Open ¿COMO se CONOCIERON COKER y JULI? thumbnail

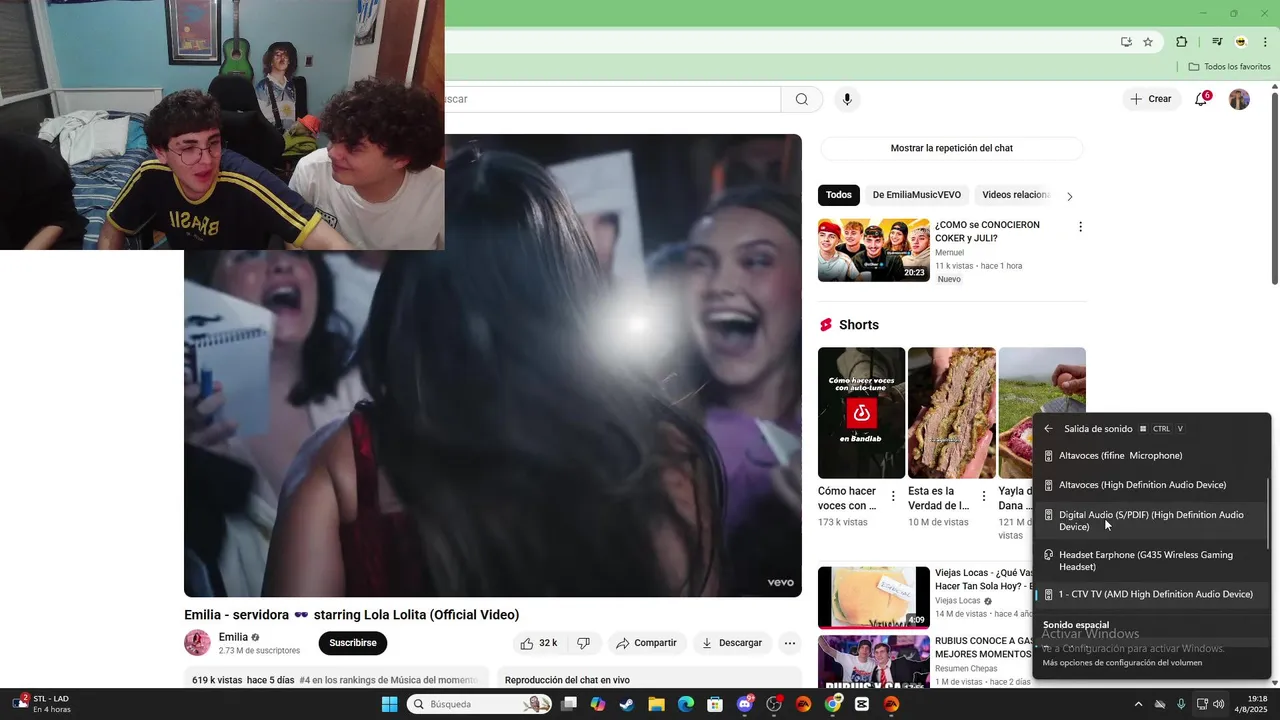(x=874, y=250)
